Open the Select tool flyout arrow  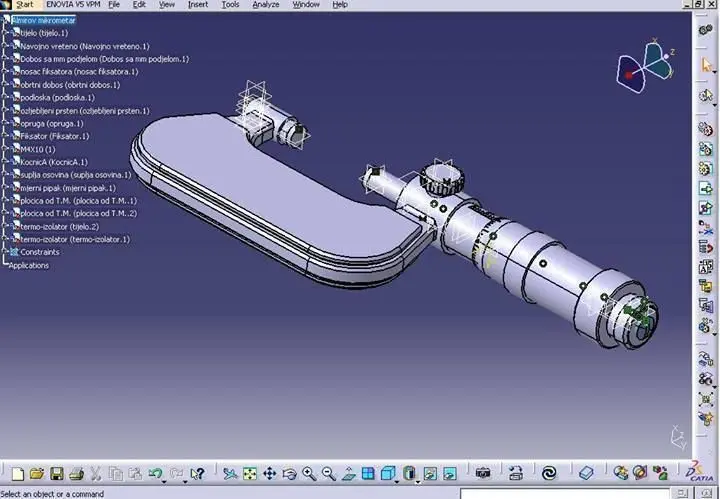click(x=714, y=72)
